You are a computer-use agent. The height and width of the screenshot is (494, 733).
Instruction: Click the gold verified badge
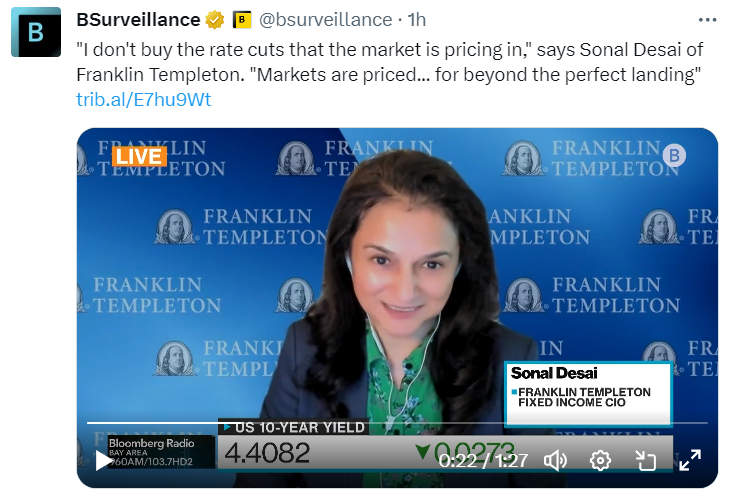coord(214,20)
